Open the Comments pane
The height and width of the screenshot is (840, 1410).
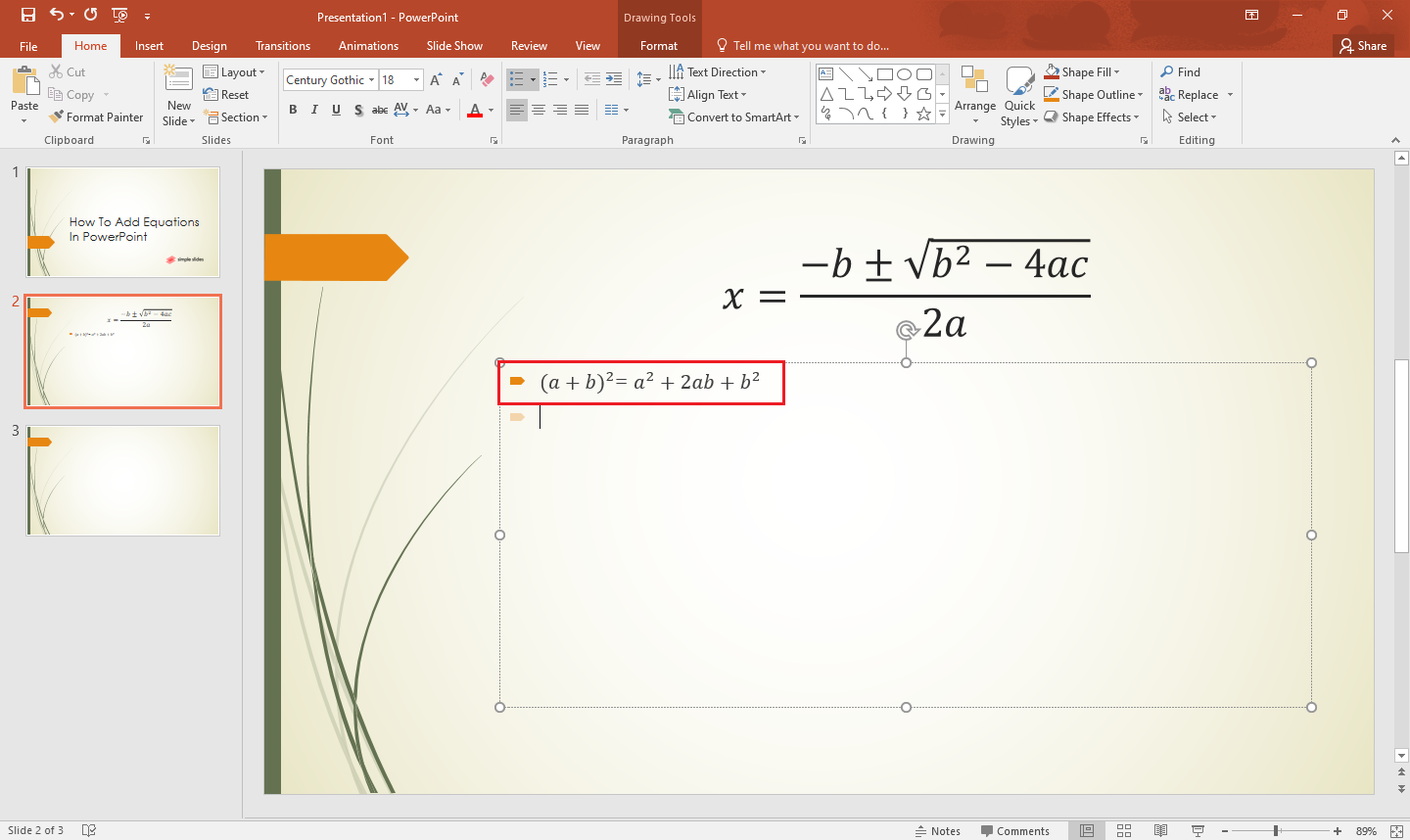tap(1014, 830)
